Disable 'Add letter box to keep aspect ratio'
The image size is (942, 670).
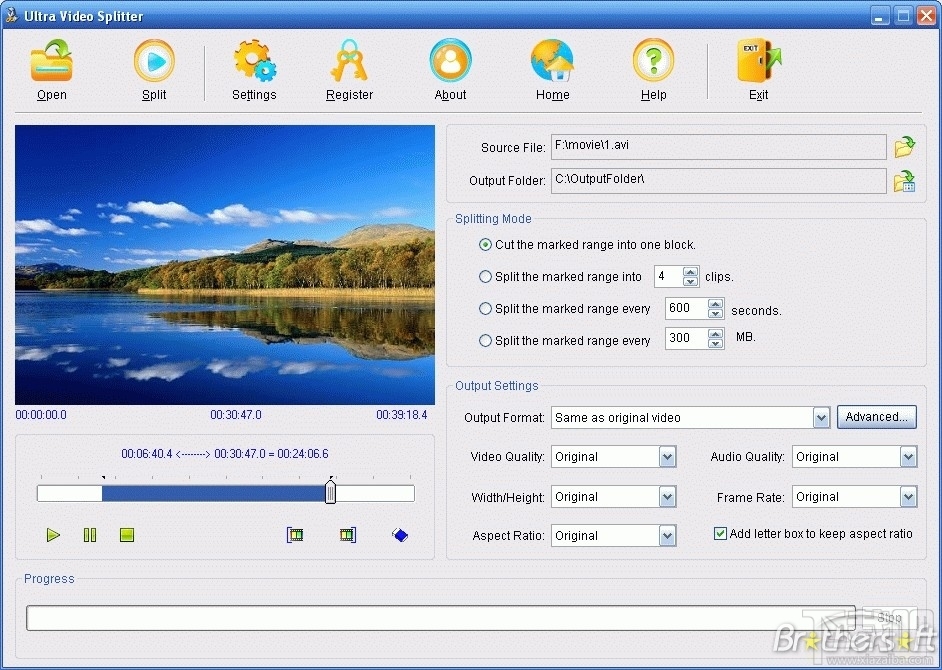[720, 534]
